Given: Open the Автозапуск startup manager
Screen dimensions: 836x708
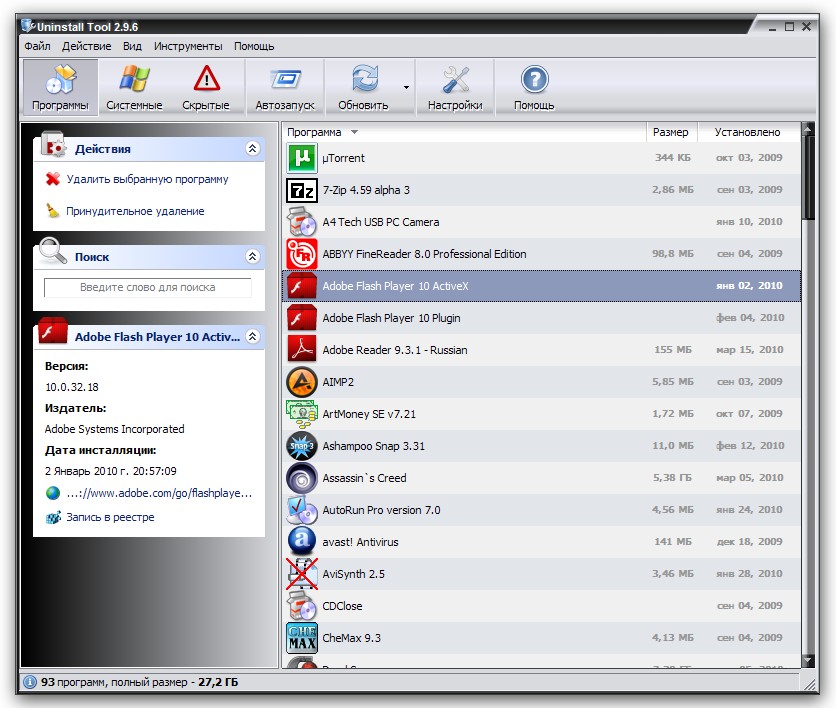Looking at the screenshot, I should 285,87.
